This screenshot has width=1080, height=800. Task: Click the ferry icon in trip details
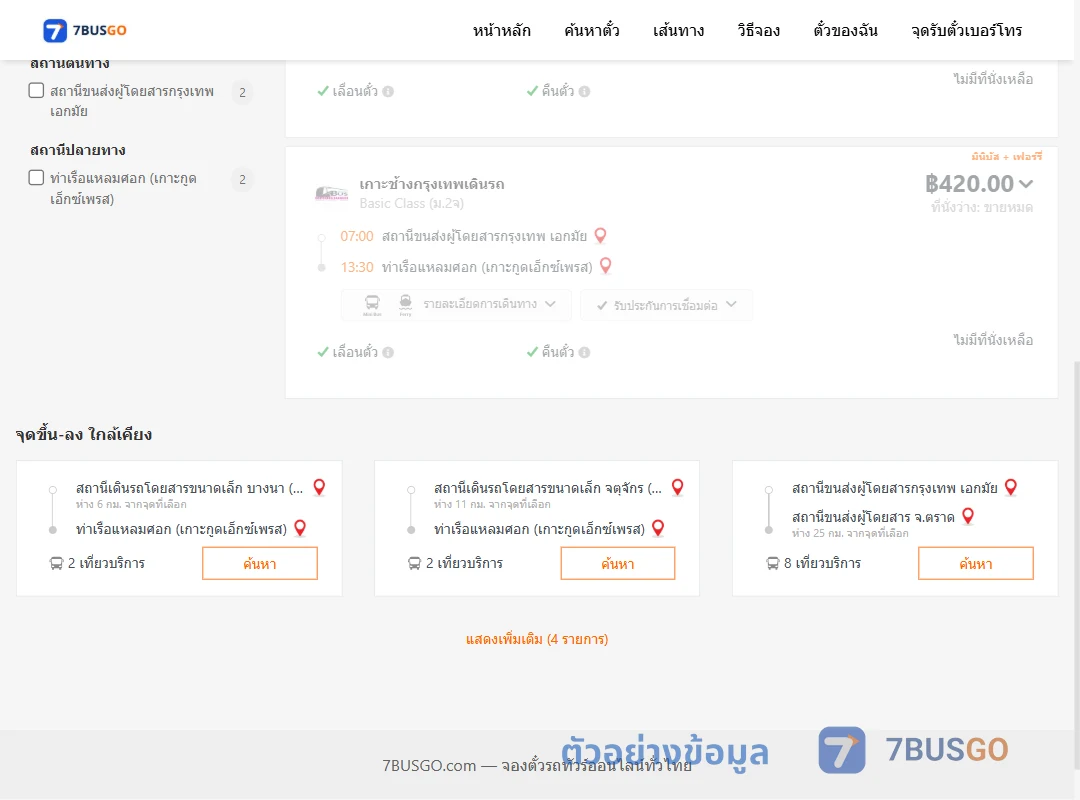coord(406,304)
